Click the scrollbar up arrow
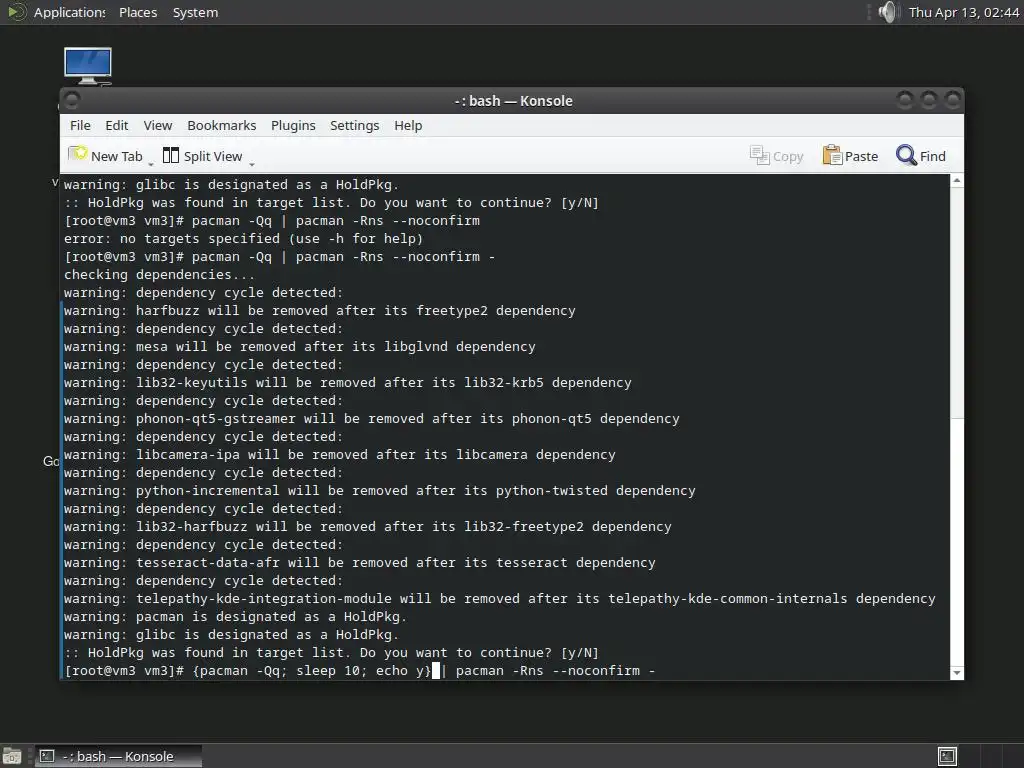 tap(957, 180)
